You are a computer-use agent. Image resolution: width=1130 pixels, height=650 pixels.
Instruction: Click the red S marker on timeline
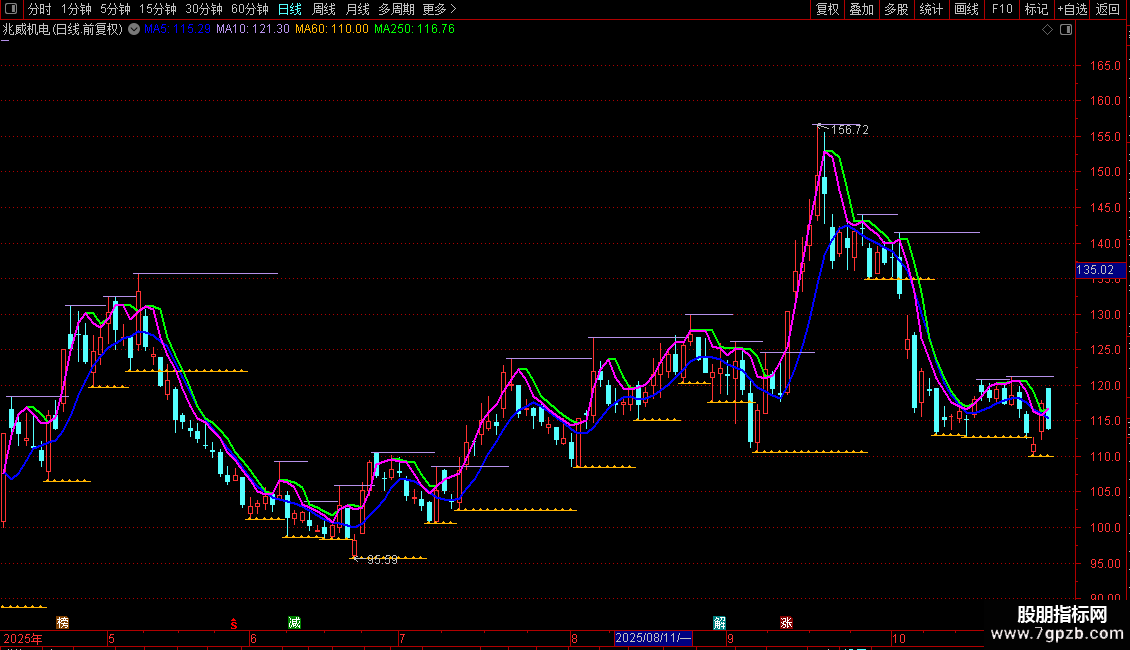[233, 623]
